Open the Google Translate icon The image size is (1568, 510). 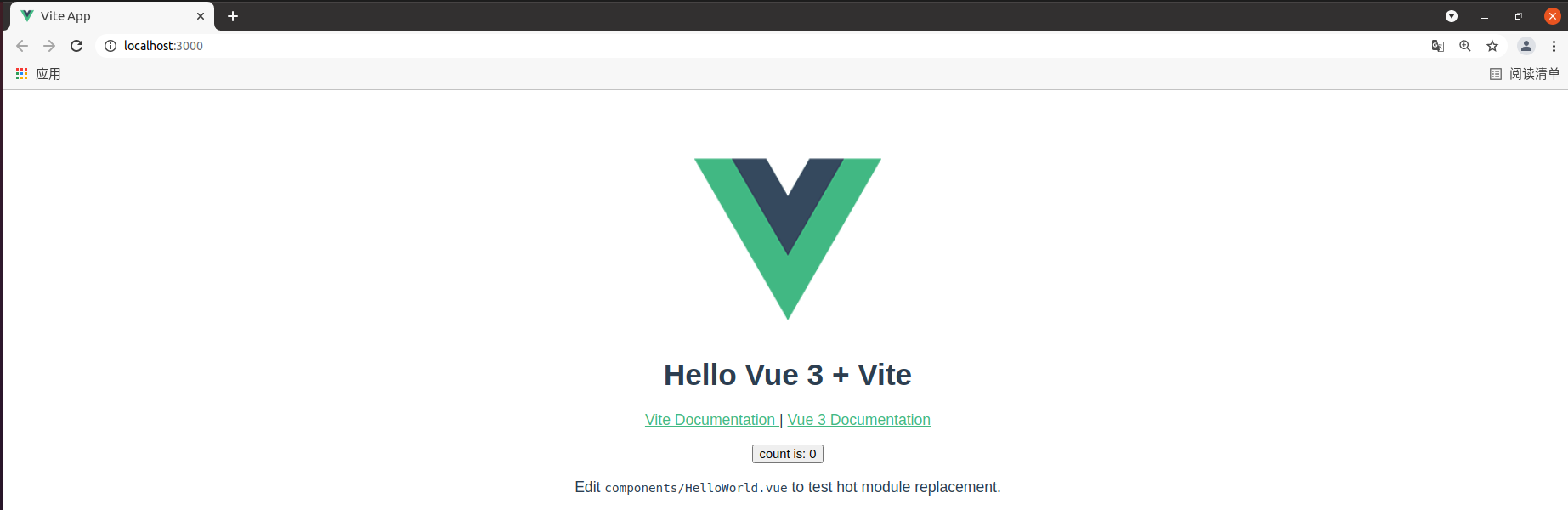coord(1438,46)
